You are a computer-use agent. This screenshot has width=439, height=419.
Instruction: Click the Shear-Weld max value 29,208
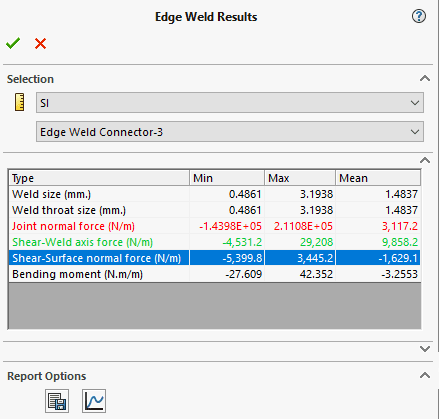[x=316, y=242]
